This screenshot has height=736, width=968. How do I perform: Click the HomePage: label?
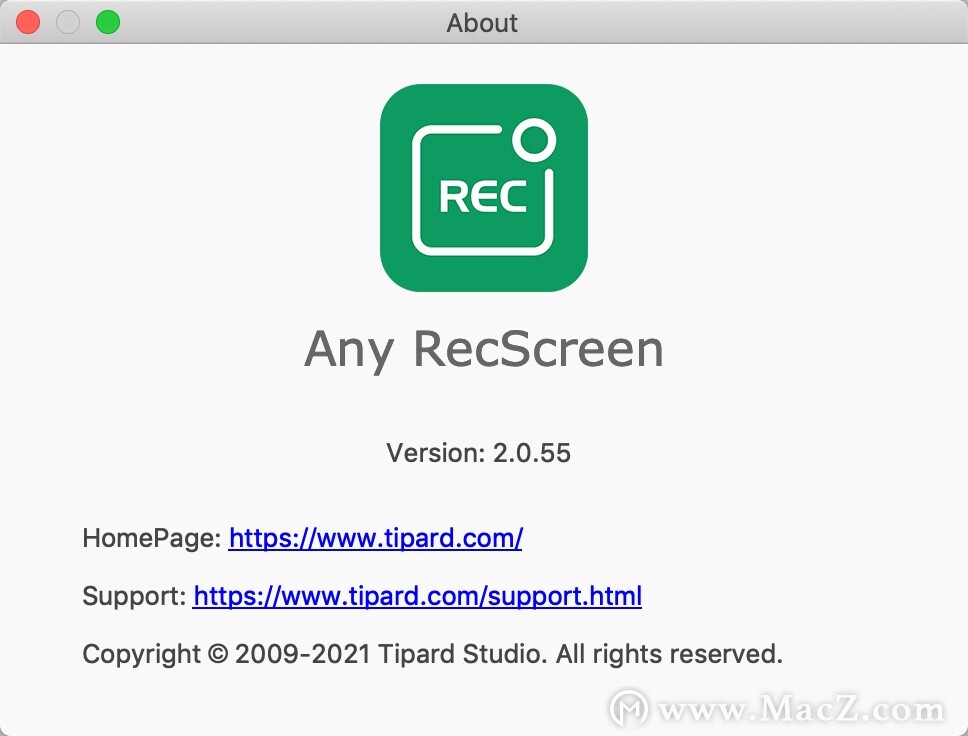[x=152, y=538]
